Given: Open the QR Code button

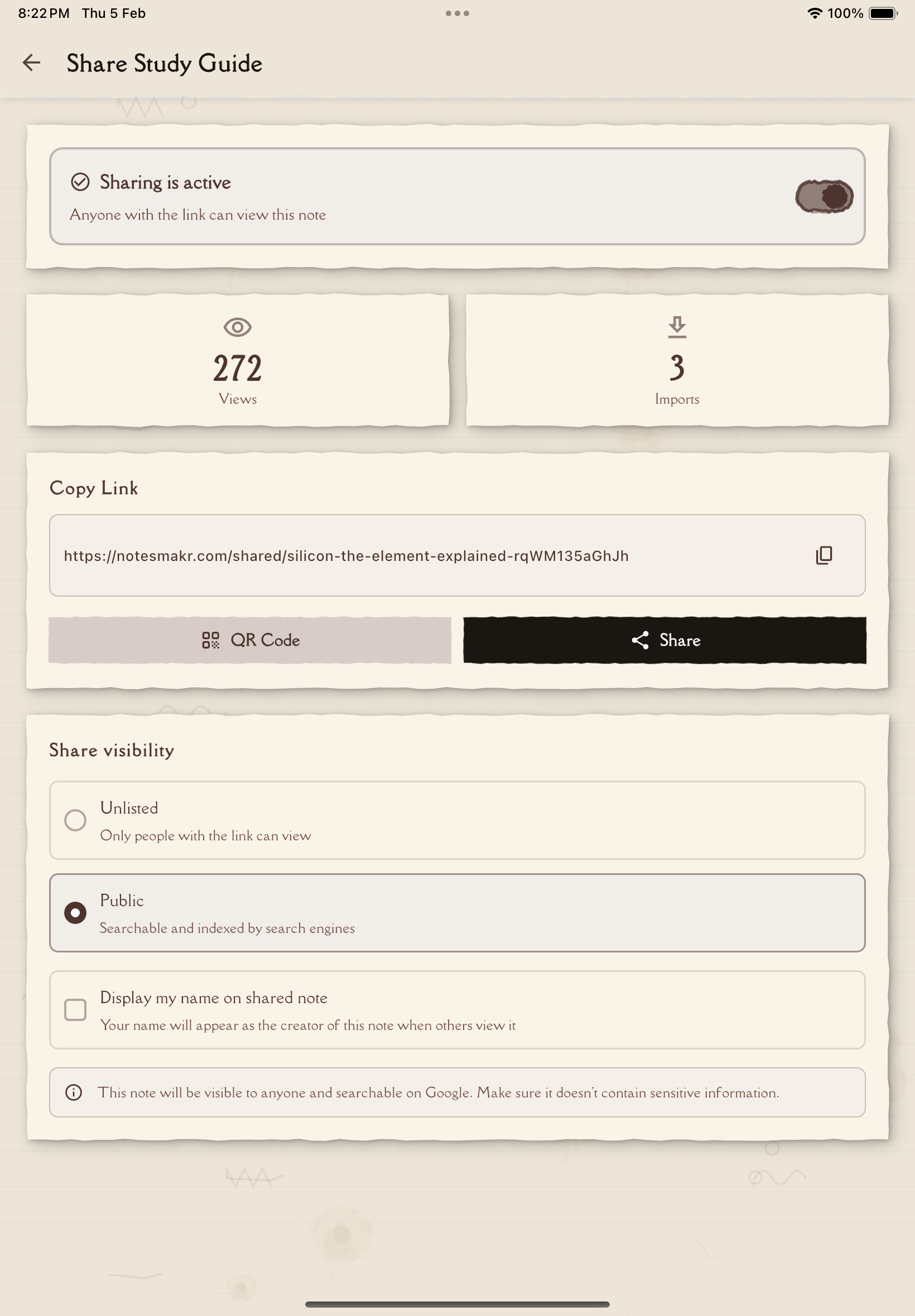Looking at the screenshot, I should click(x=250, y=640).
